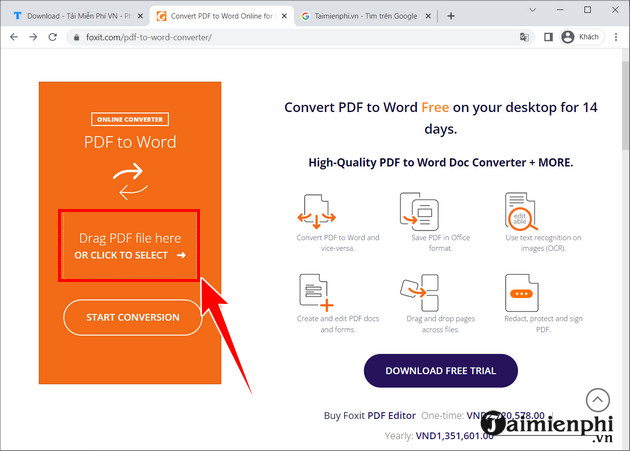Go forward using the browser forward arrow
Viewport: 630px width, 451px height.
click(33, 37)
